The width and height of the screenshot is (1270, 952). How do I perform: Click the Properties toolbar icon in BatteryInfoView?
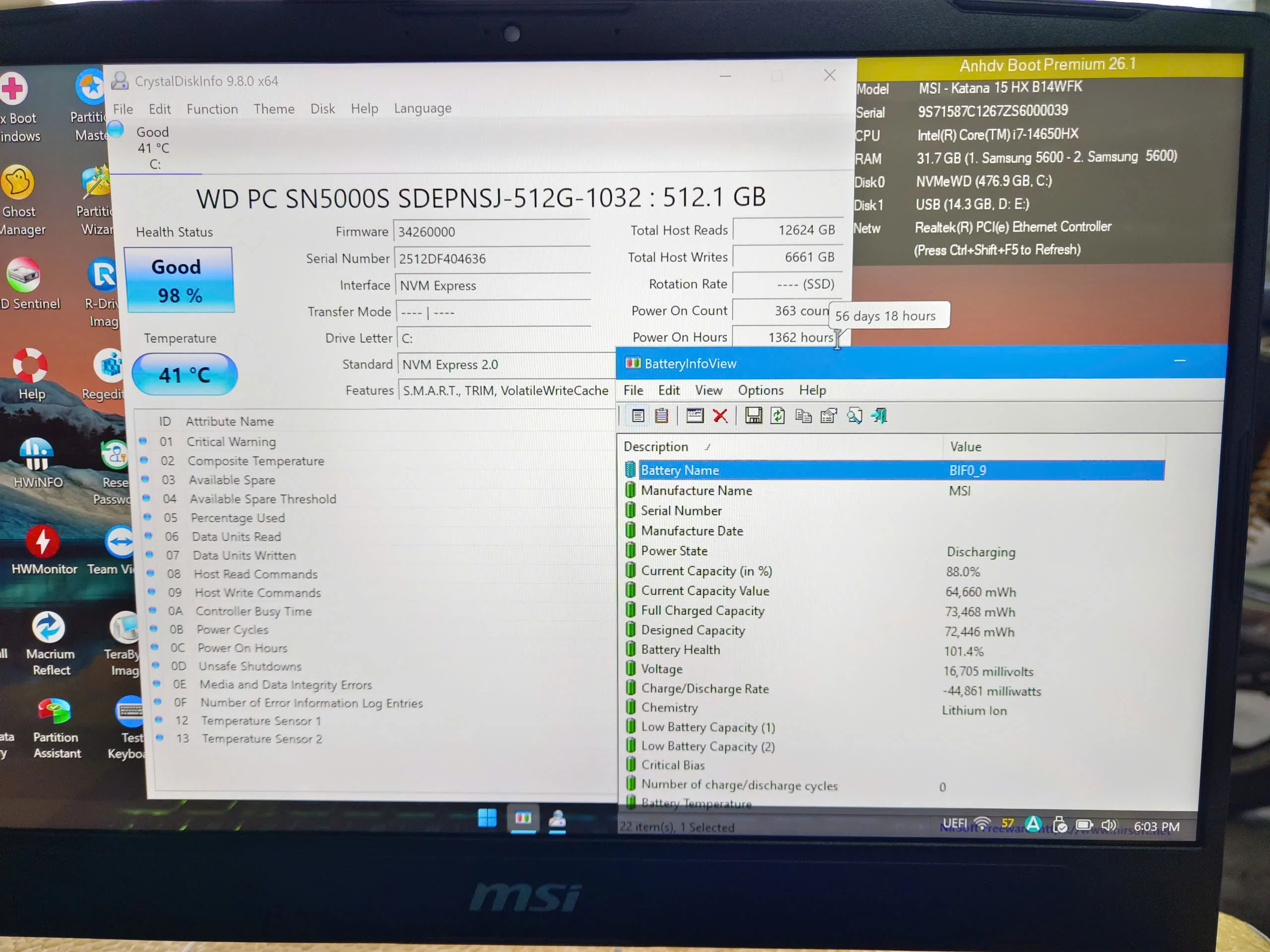(828, 416)
